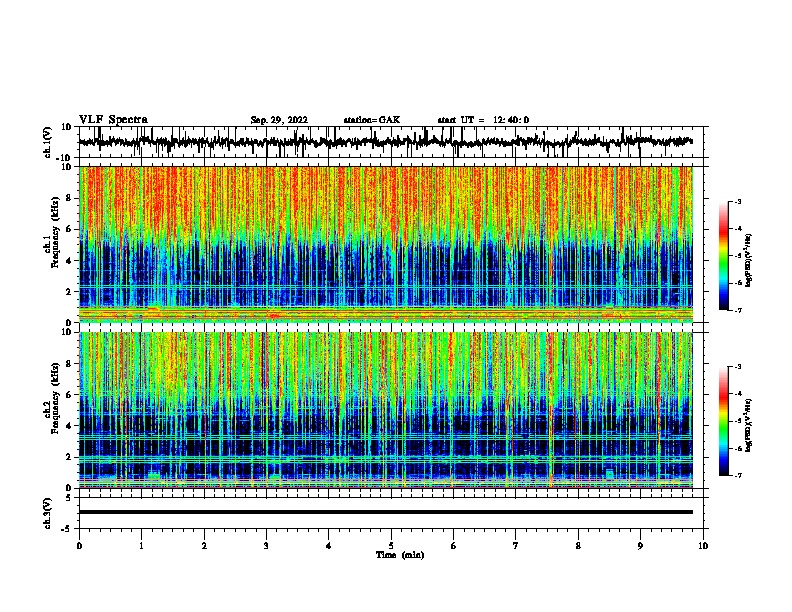Click the "-7" label on ch.1 color scale

(737, 310)
